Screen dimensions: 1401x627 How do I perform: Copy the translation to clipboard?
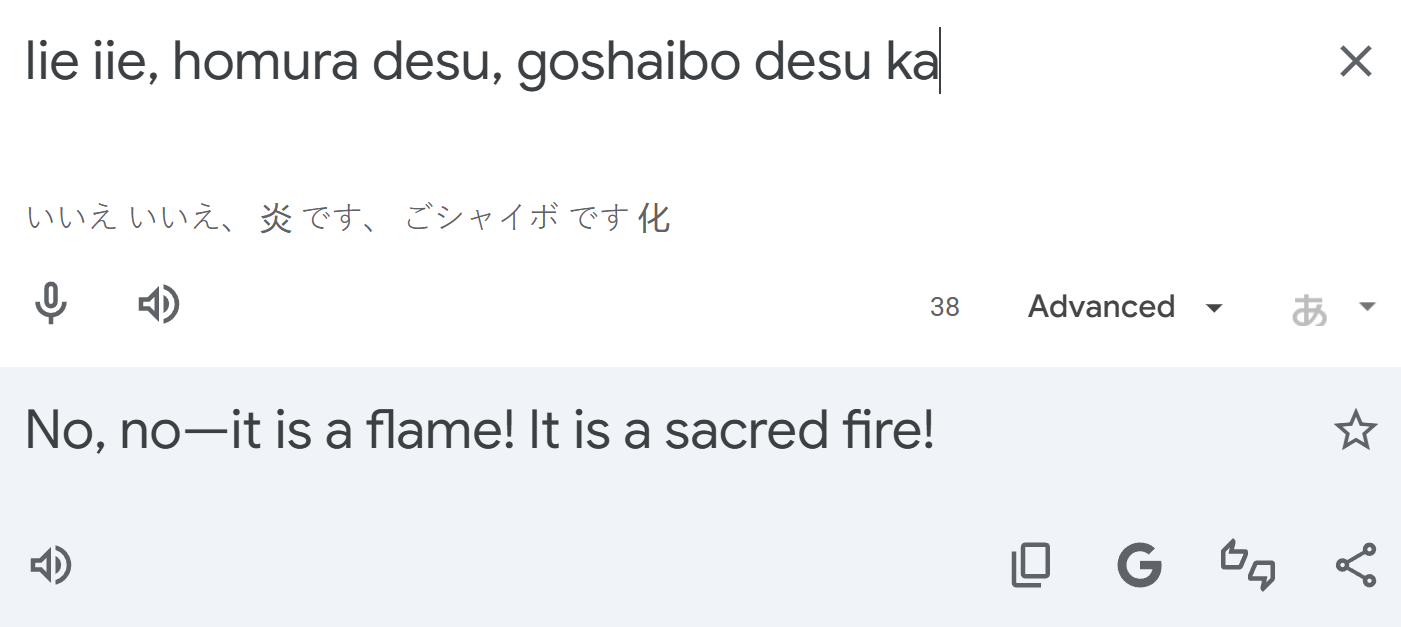pyautogui.click(x=1030, y=565)
